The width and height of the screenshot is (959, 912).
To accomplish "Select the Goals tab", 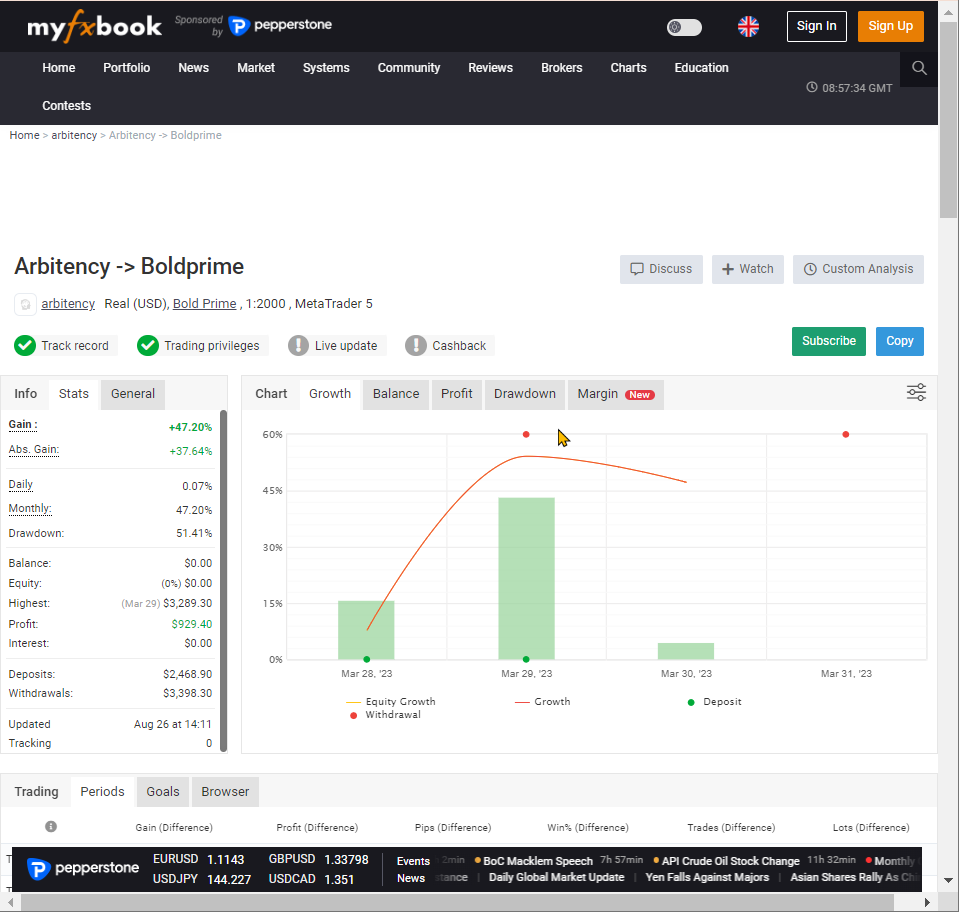I will [163, 792].
